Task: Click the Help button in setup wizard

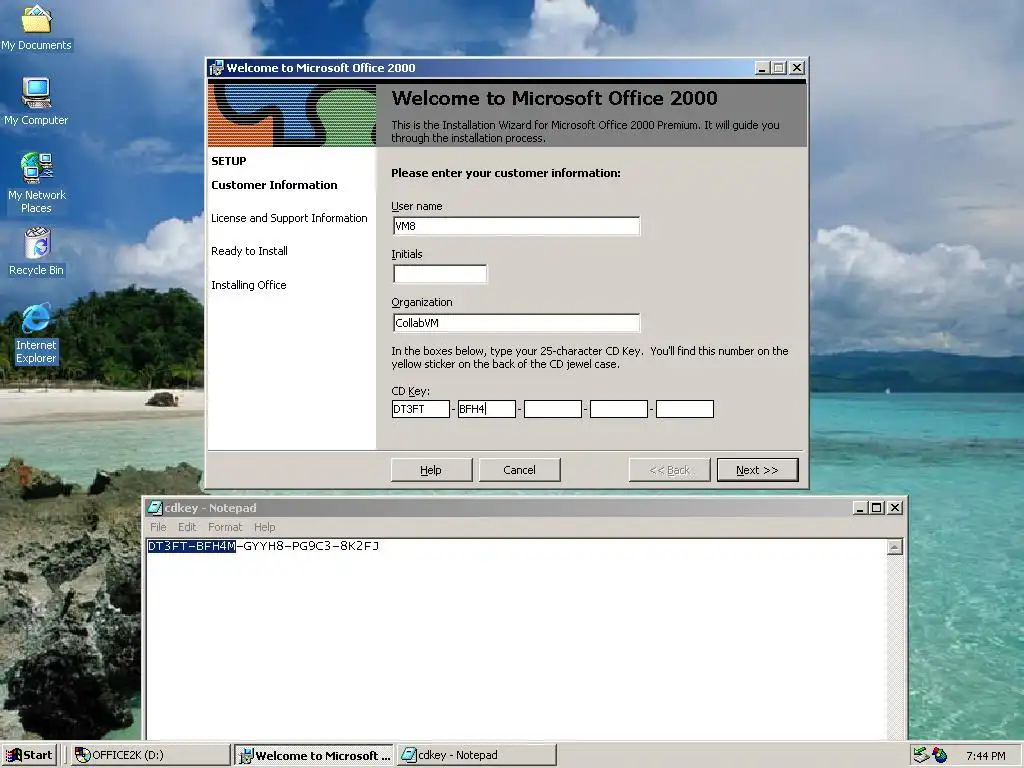Action: [x=431, y=470]
